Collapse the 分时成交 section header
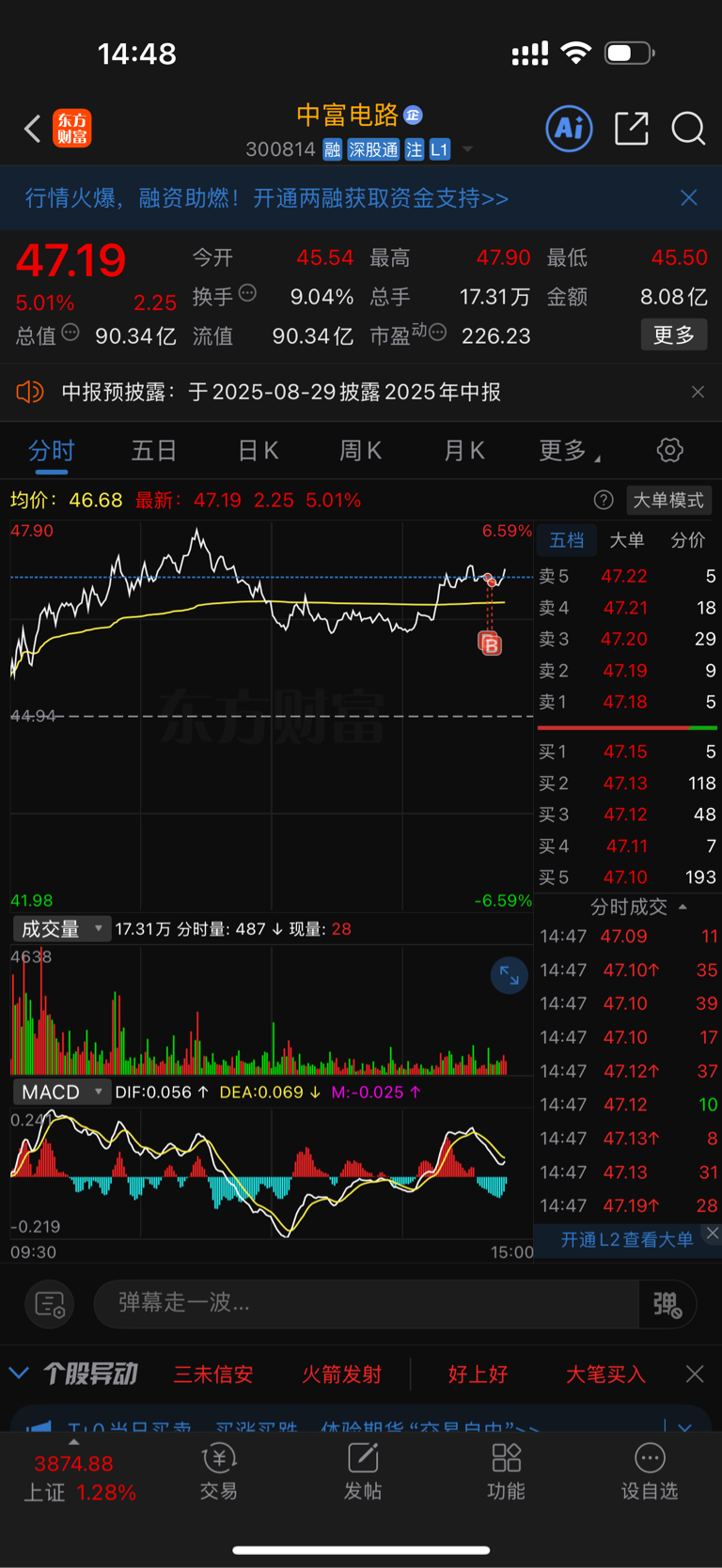 coord(637,907)
